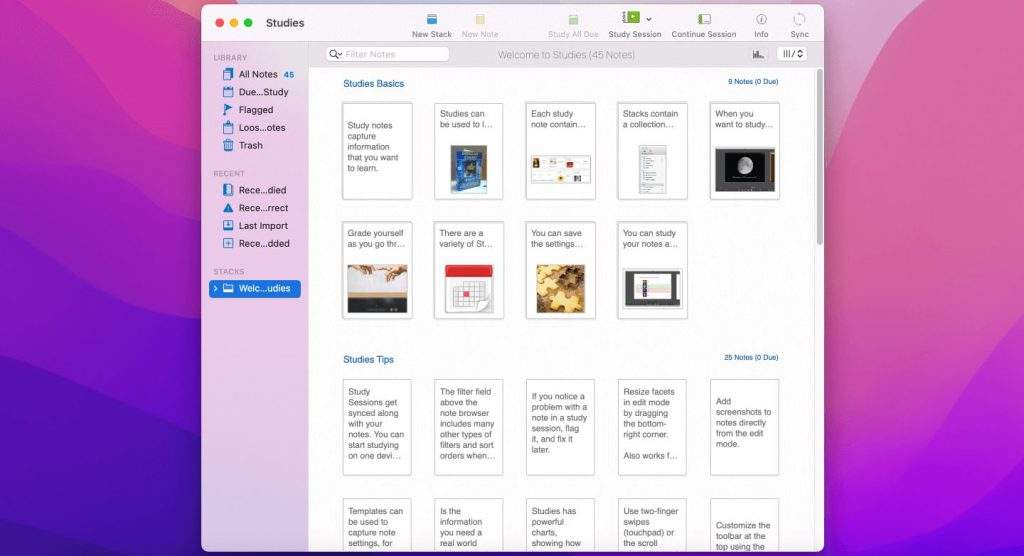The width and height of the screenshot is (1024, 556).
Task: Start a Study Session from toolbar
Action: pyautogui.click(x=632, y=19)
